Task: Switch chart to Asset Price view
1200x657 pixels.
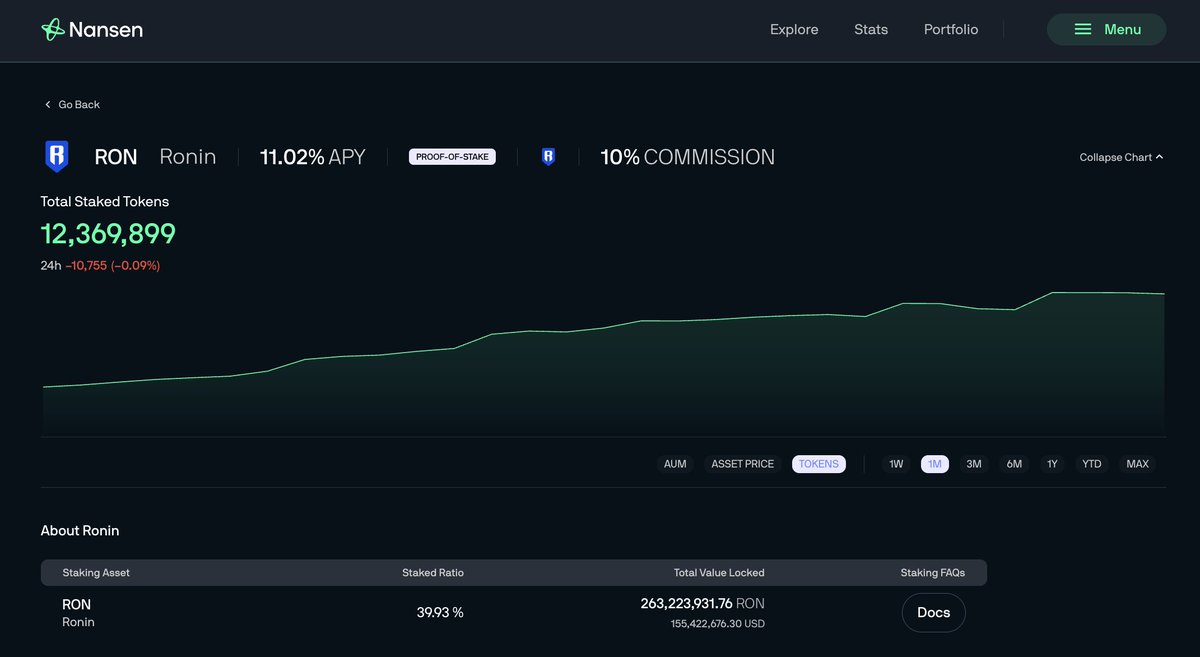Action: 742,464
